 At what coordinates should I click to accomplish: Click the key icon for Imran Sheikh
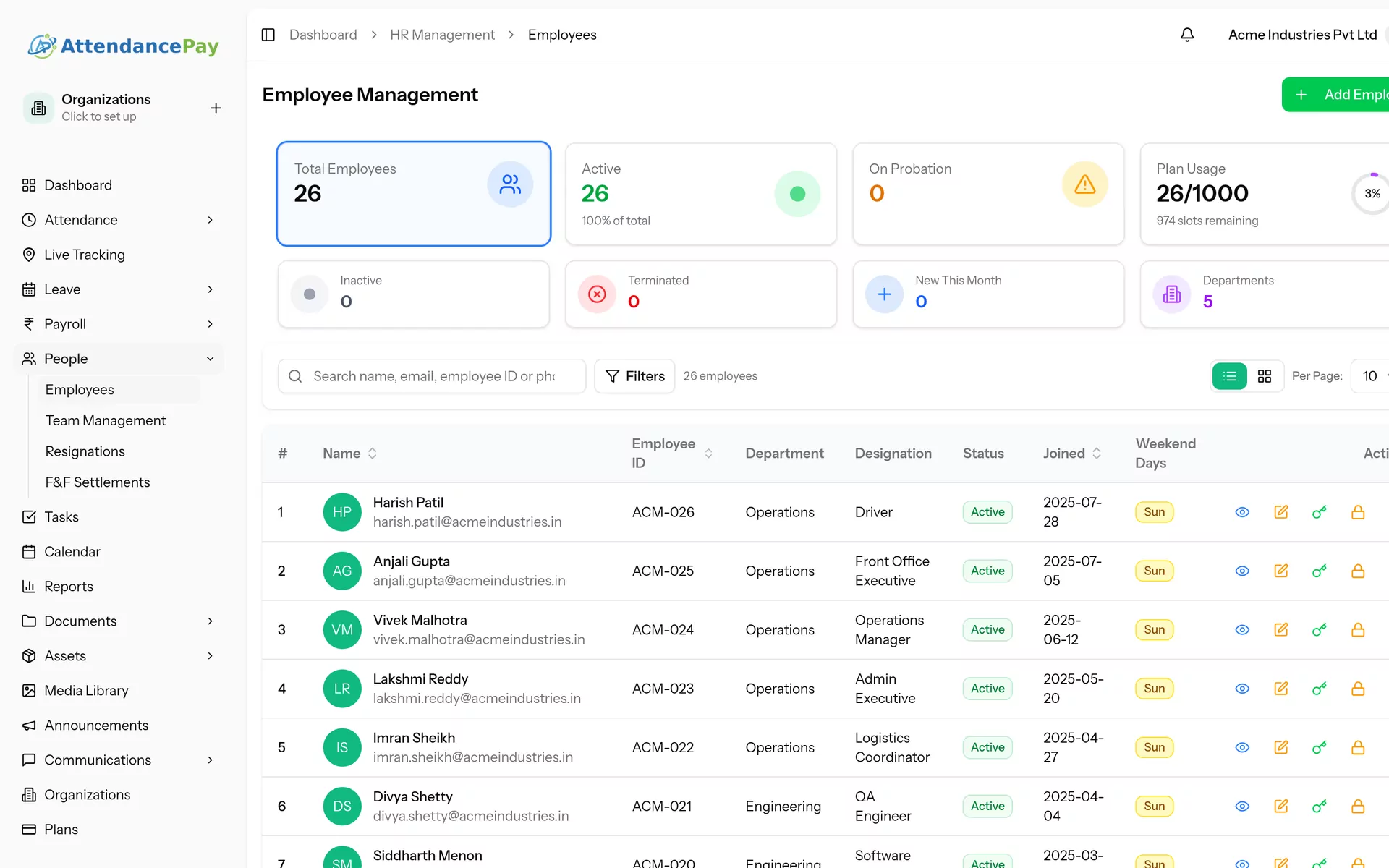1320,747
